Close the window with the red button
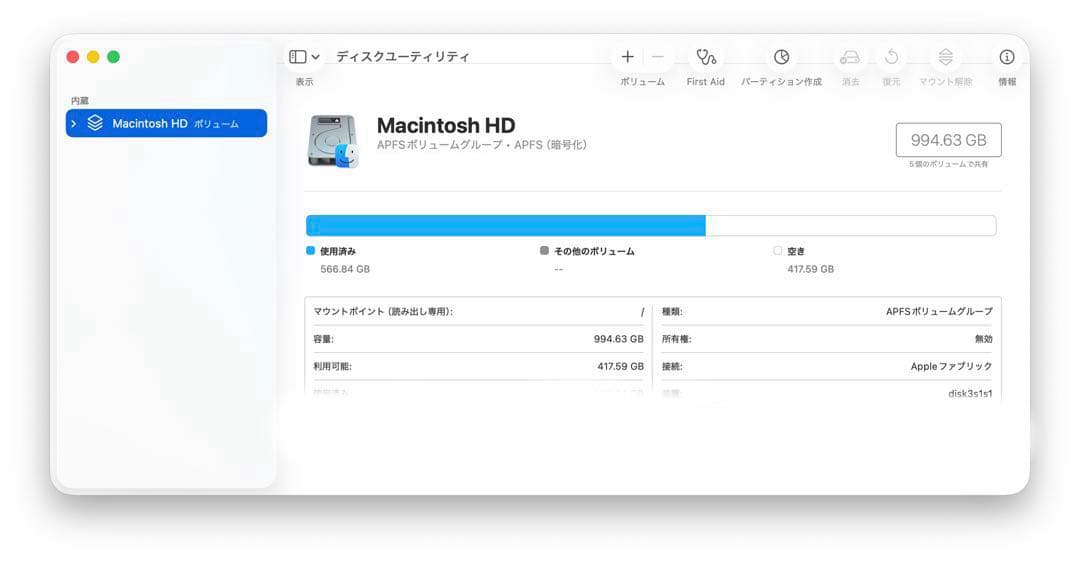Image resolution: width=1080 pixels, height=561 pixels. 73,57
